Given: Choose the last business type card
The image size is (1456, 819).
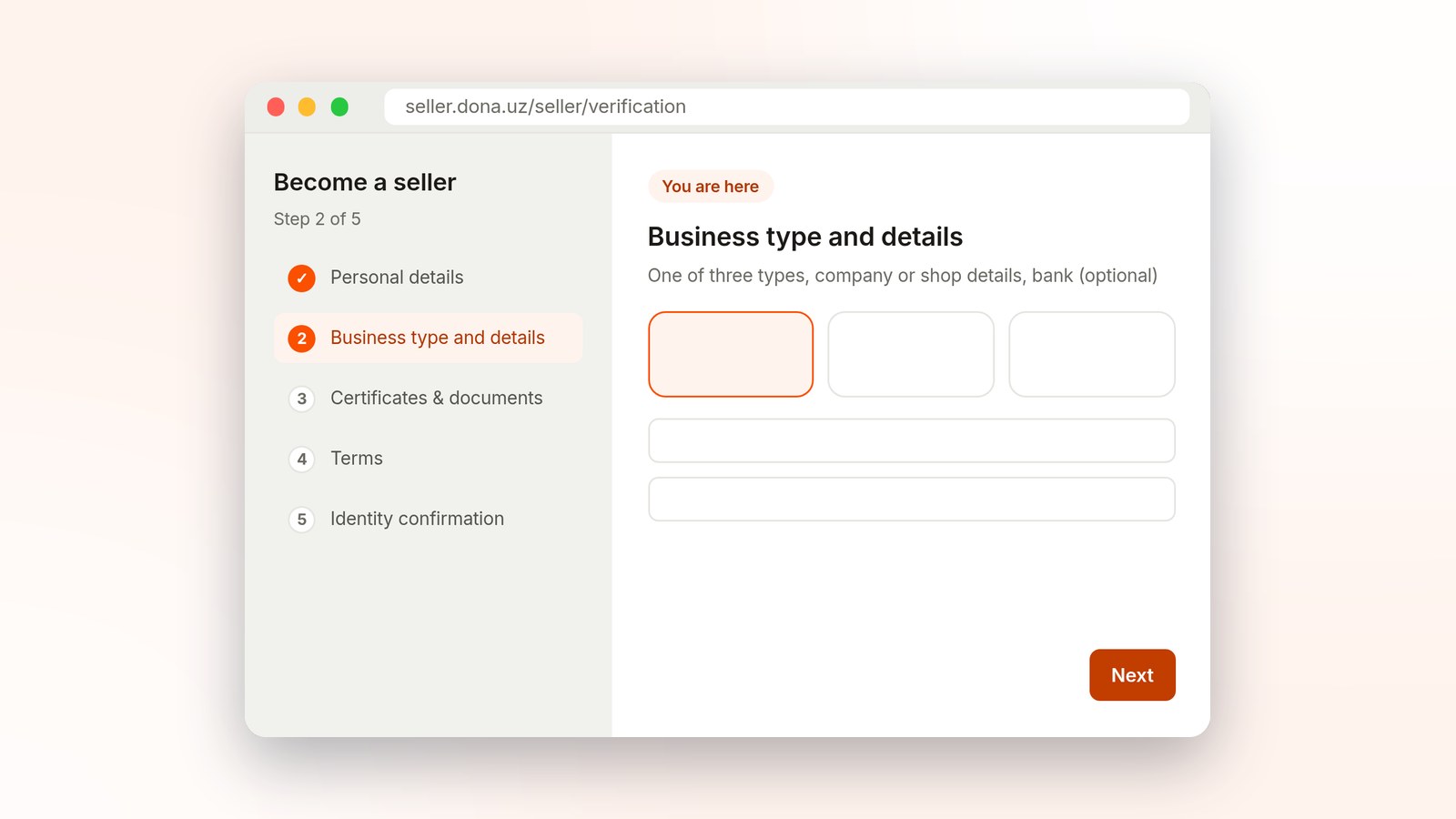Looking at the screenshot, I should 1092,354.
